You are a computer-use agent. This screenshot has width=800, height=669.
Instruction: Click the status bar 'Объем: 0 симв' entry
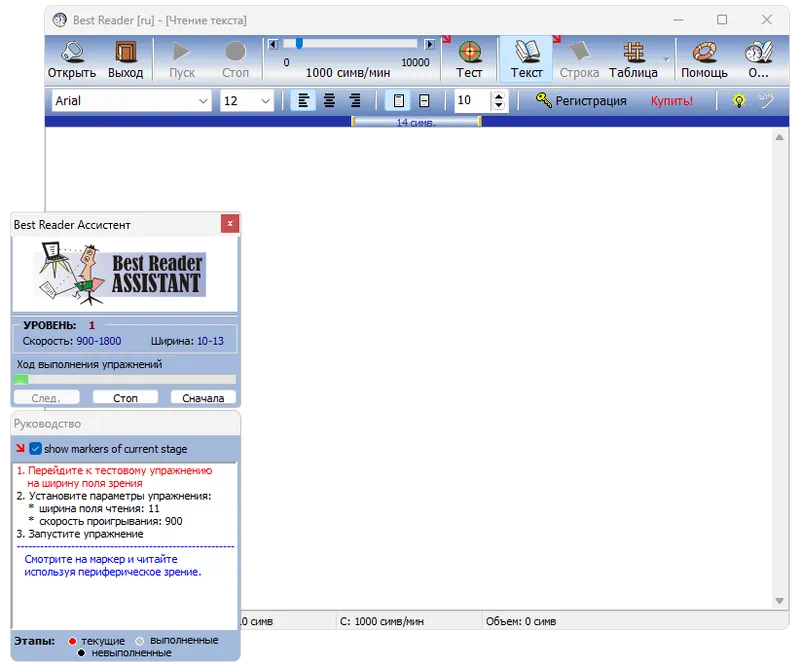[x=521, y=622]
